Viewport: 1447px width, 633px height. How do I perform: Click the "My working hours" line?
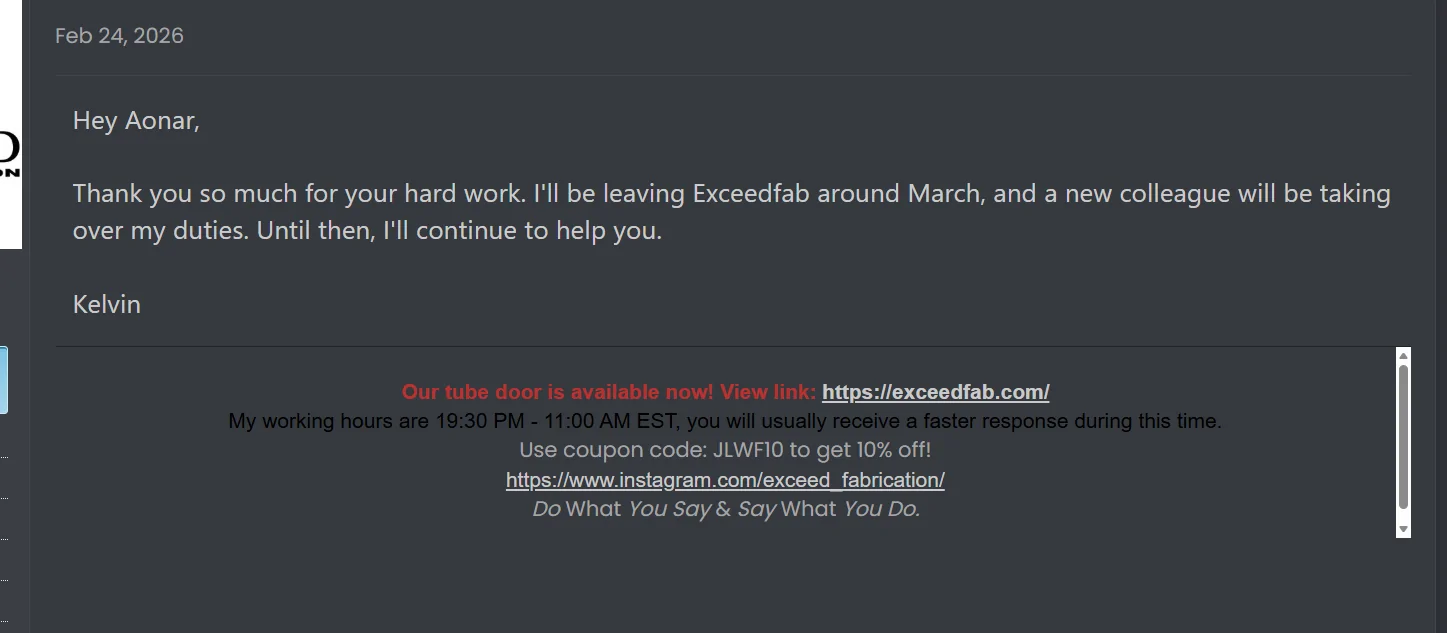coord(725,421)
